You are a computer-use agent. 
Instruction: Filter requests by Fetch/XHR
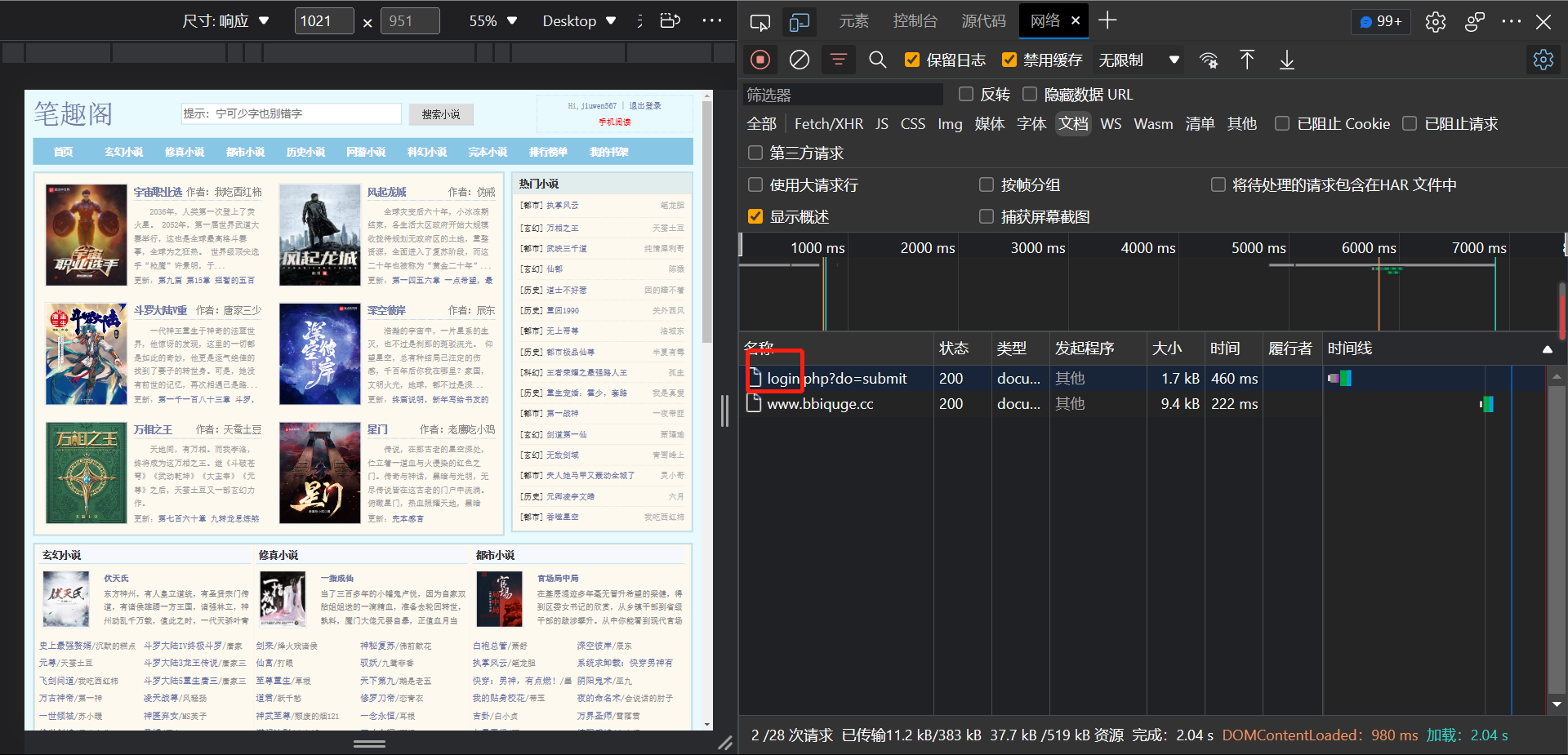829,123
